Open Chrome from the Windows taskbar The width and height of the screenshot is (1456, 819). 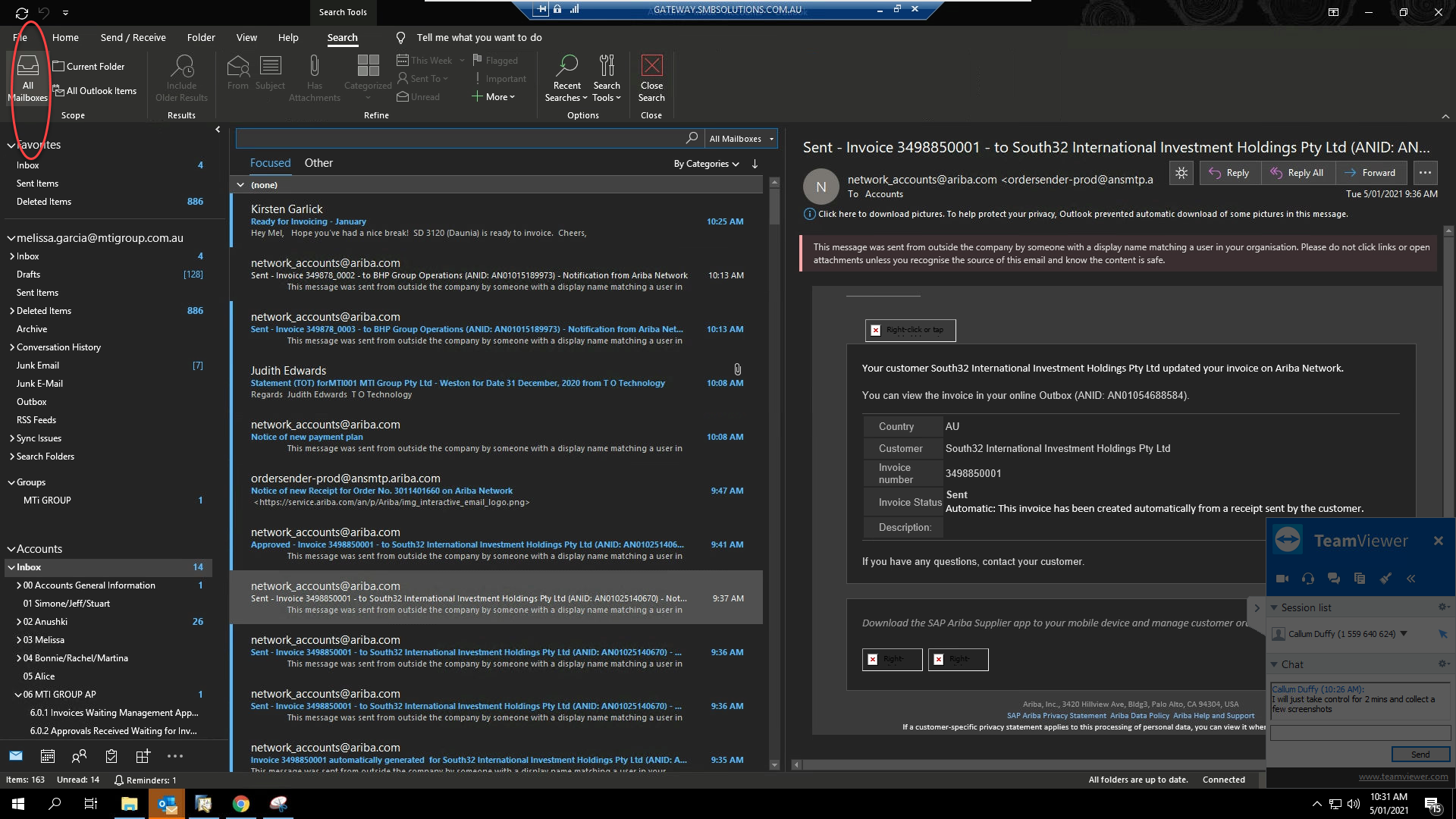click(x=241, y=804)
